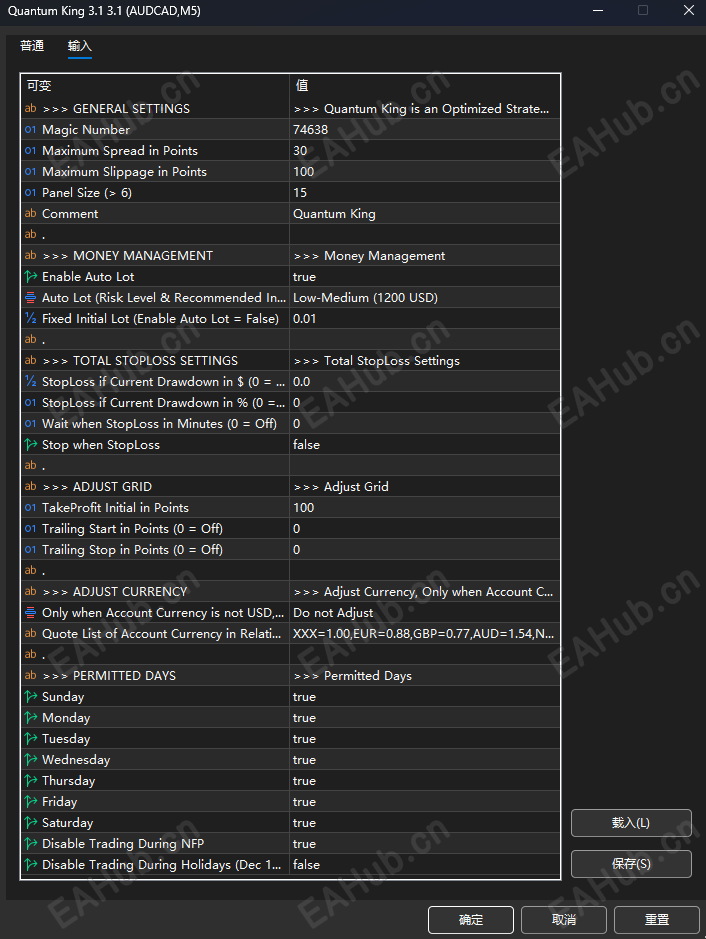Edit the StopLoss Drawdown in $ value 0.0

[425, 381]
